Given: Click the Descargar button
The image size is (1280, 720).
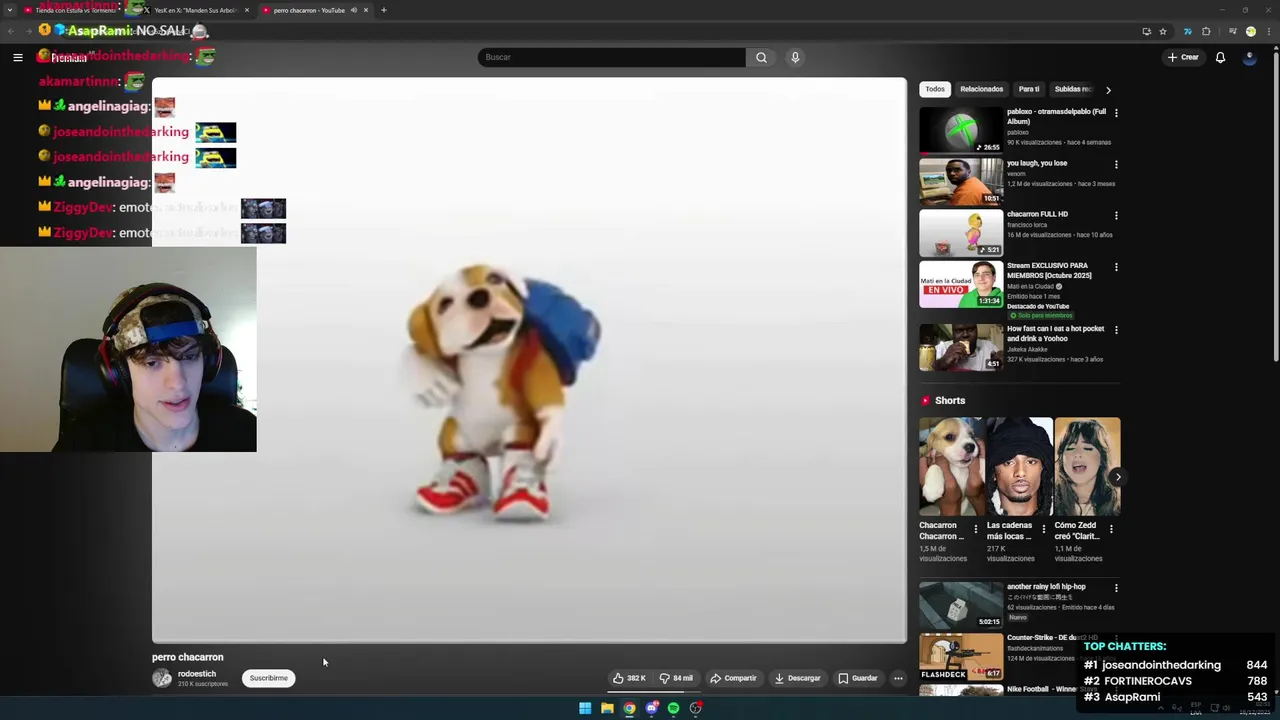Looking at the screenshot, I should tap(797, 678).
